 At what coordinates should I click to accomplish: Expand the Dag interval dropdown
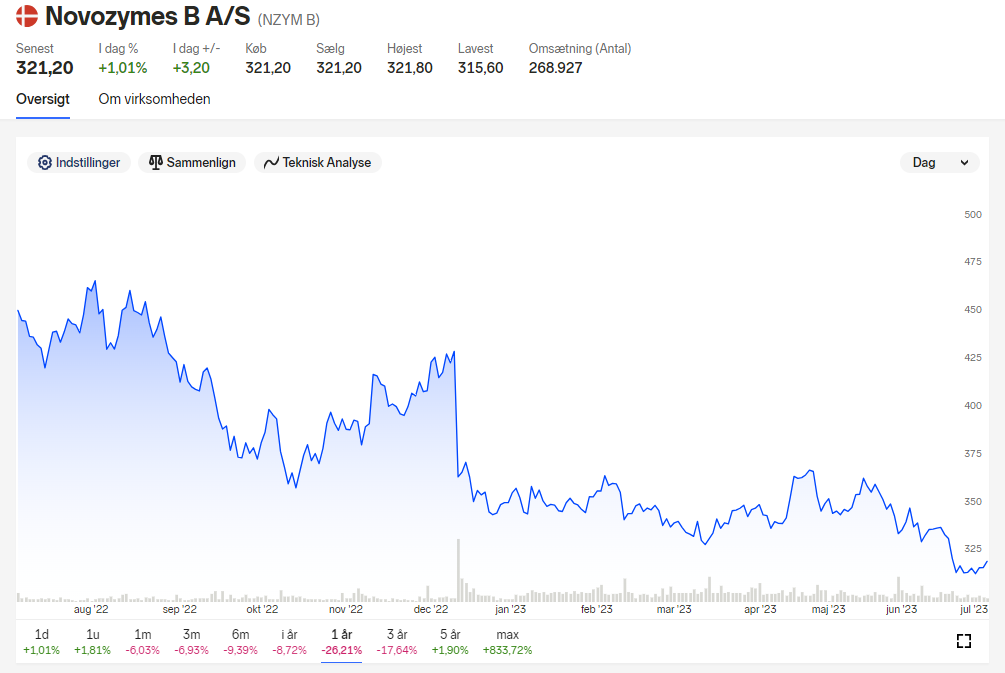pyautogui.click(x=940, y=162)
